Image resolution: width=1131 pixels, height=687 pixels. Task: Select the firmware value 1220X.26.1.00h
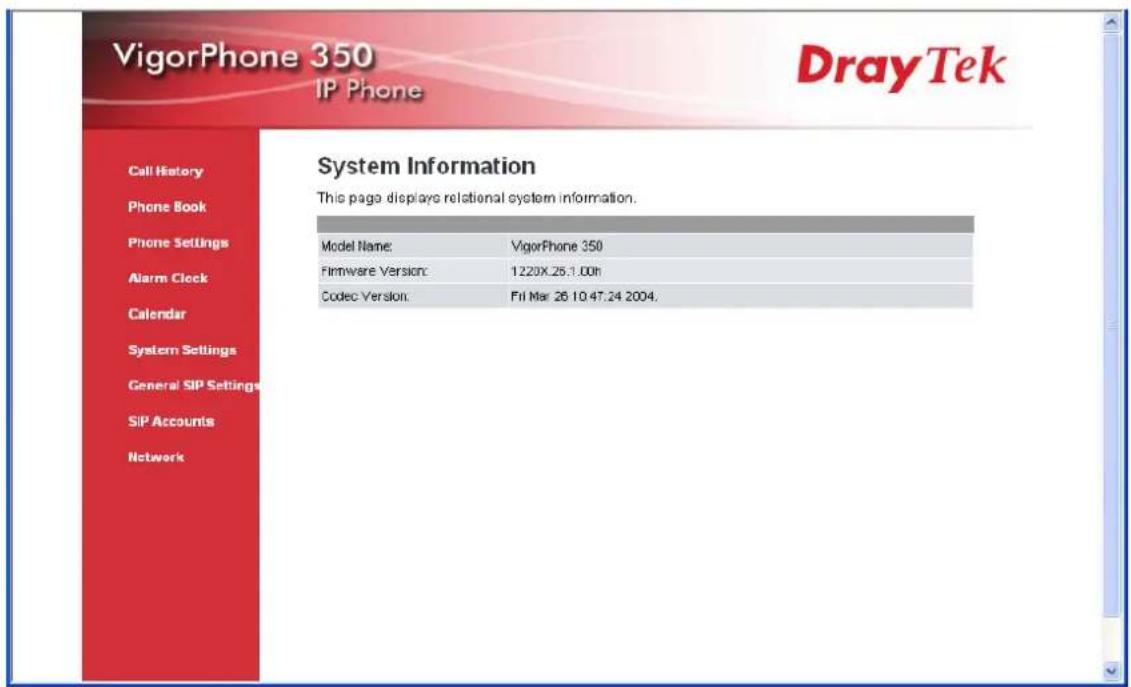click(557, 271)
